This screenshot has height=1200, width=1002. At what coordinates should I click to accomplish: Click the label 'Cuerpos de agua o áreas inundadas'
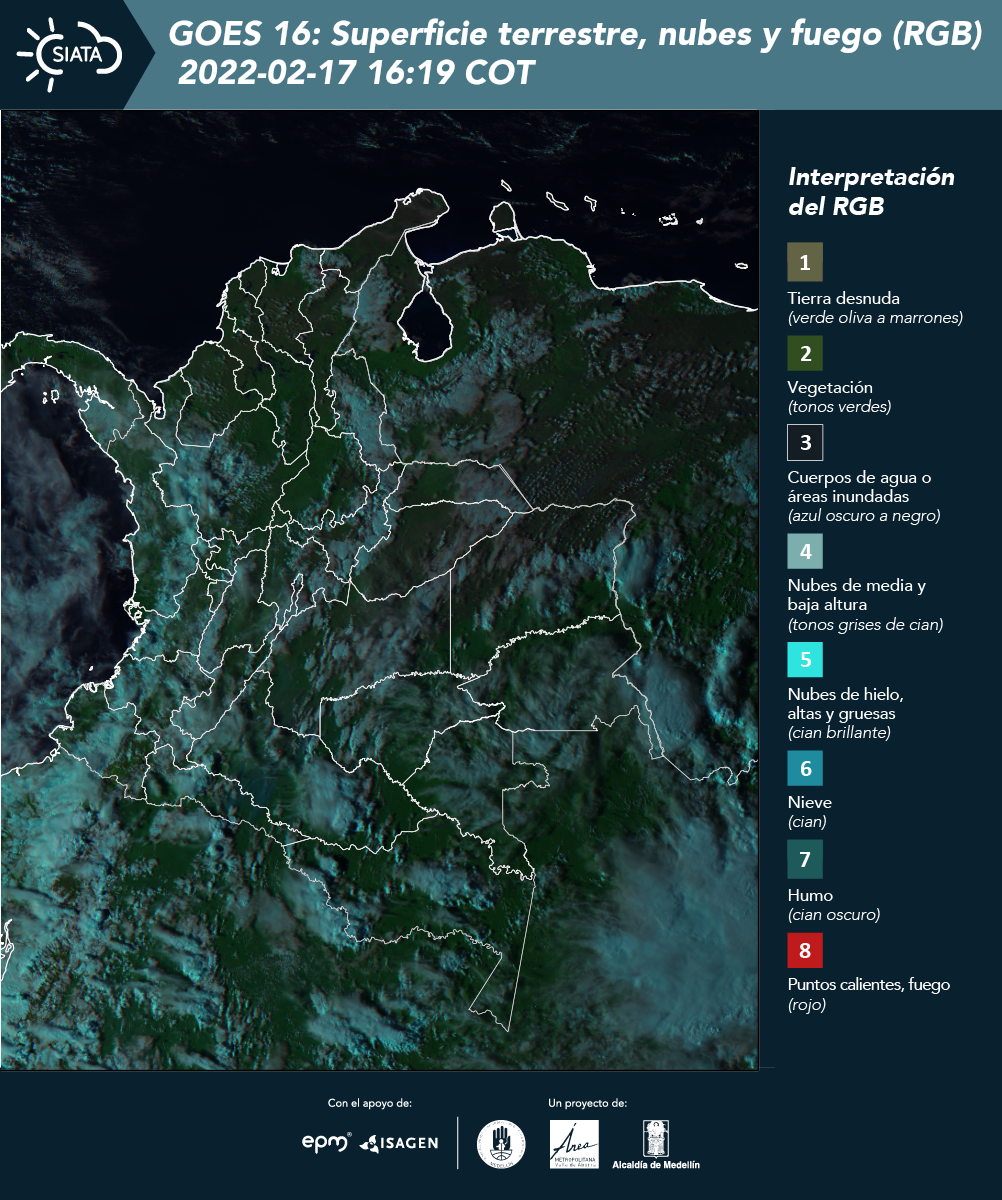point(859,486)
